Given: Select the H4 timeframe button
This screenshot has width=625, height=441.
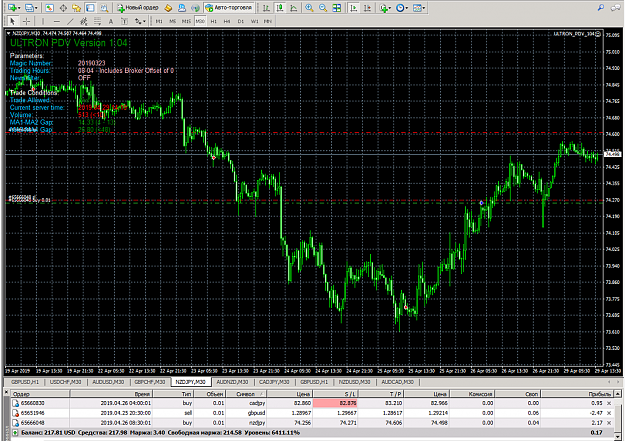Looking at the screenshot, I should click(227, 21).
